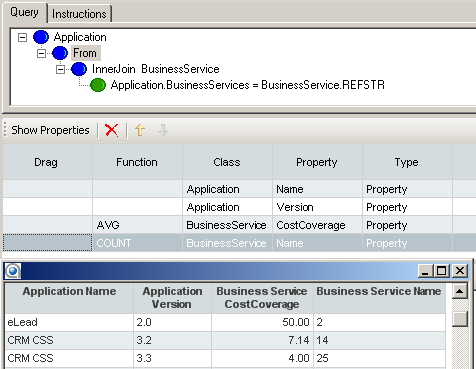Collapse the InnerJoin BusinessService node
Image resolution: width=476 pixels, height=369 pixels.
click(60, 69)
